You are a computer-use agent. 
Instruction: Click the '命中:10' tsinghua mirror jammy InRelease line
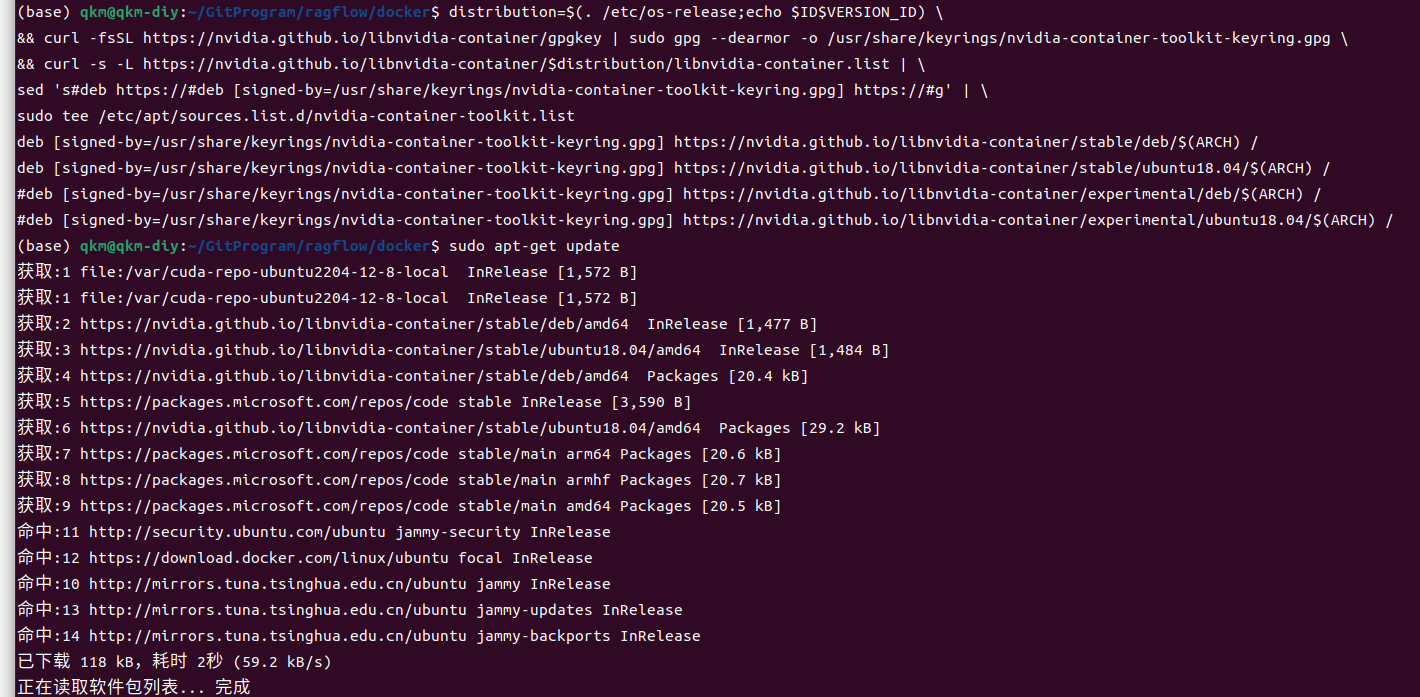point(314,584)
